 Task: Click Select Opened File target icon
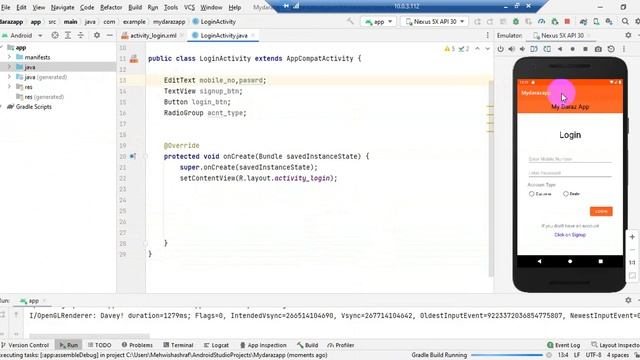tap(55, 36)
